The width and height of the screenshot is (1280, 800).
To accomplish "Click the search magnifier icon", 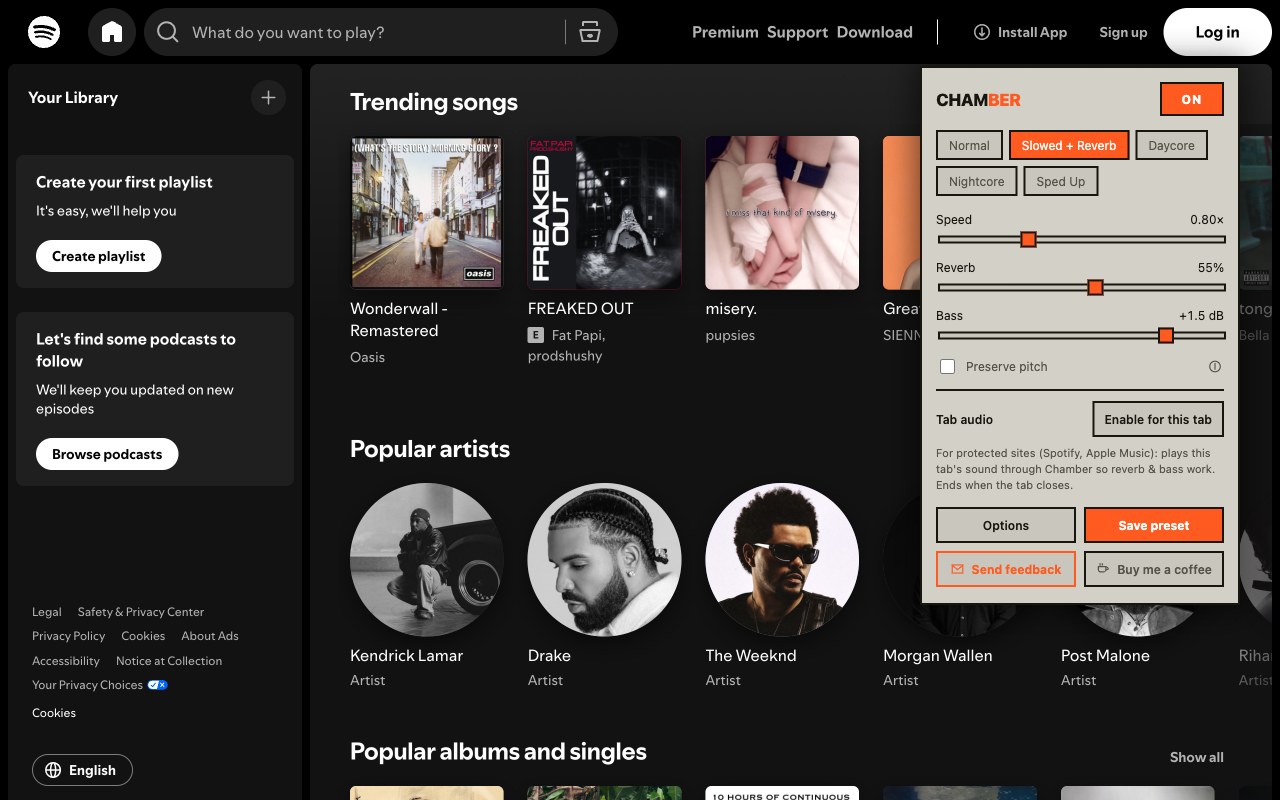I will pos(168,32).
